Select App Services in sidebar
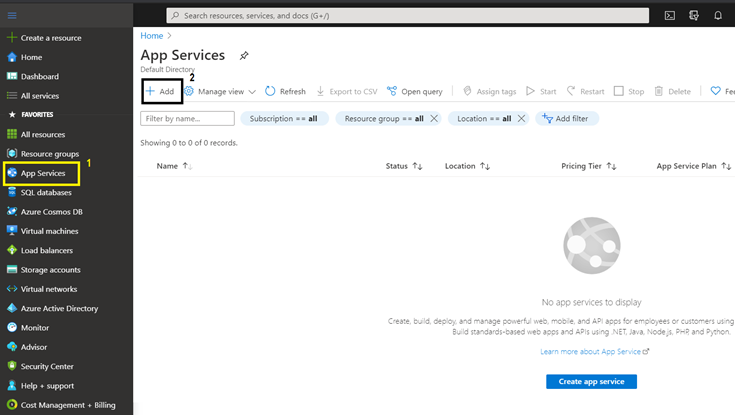Image resolution: width=735 pixels, height=415 pixels. pyautogui.click(x=42, y=174)
